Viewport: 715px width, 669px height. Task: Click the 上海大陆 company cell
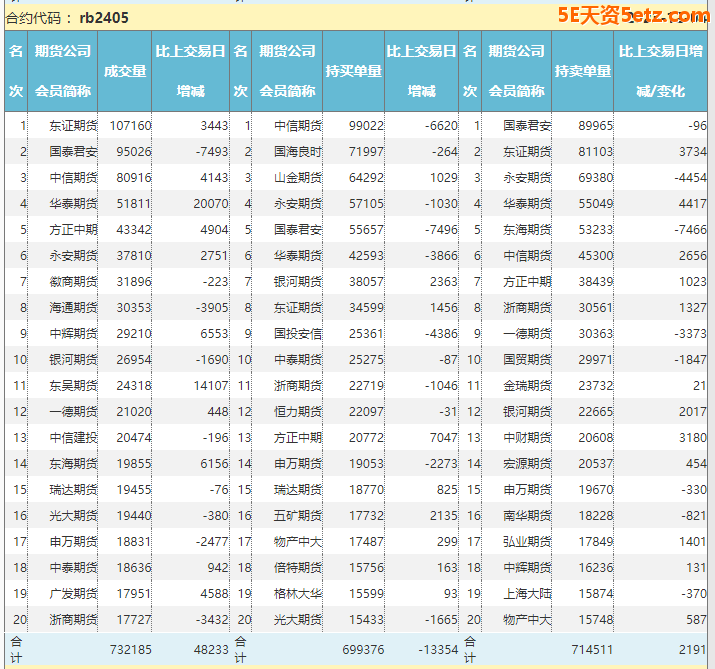pos(527,594)
